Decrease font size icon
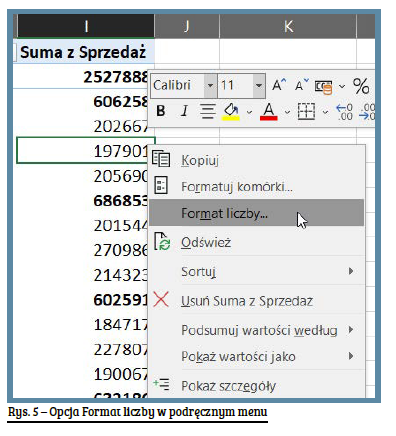This screenshot has width=396, height=436. 302,85
